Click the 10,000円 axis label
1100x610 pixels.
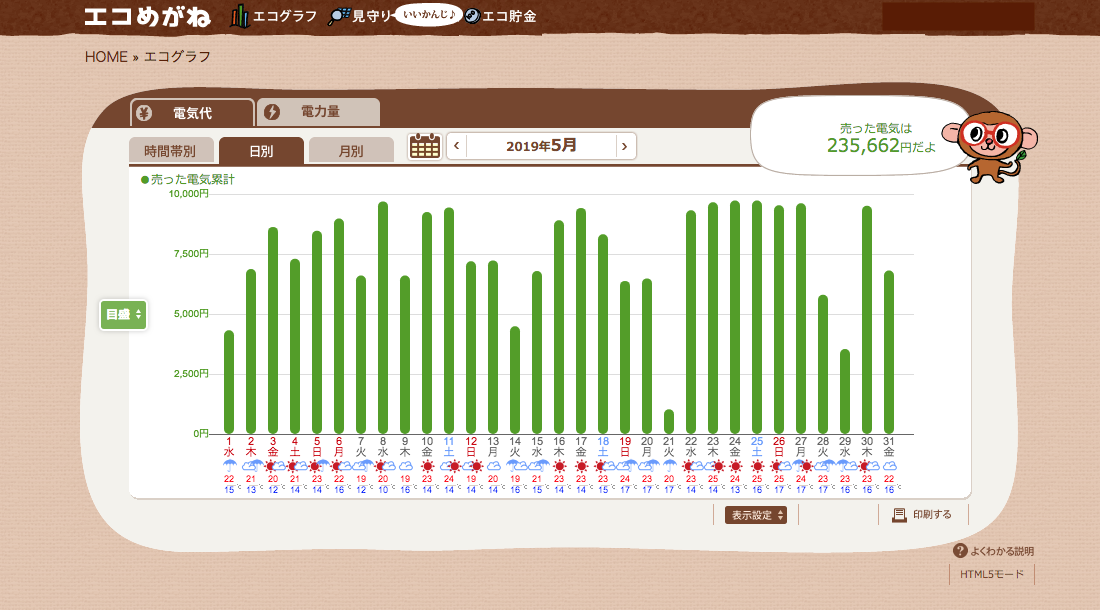pos(189,194)
